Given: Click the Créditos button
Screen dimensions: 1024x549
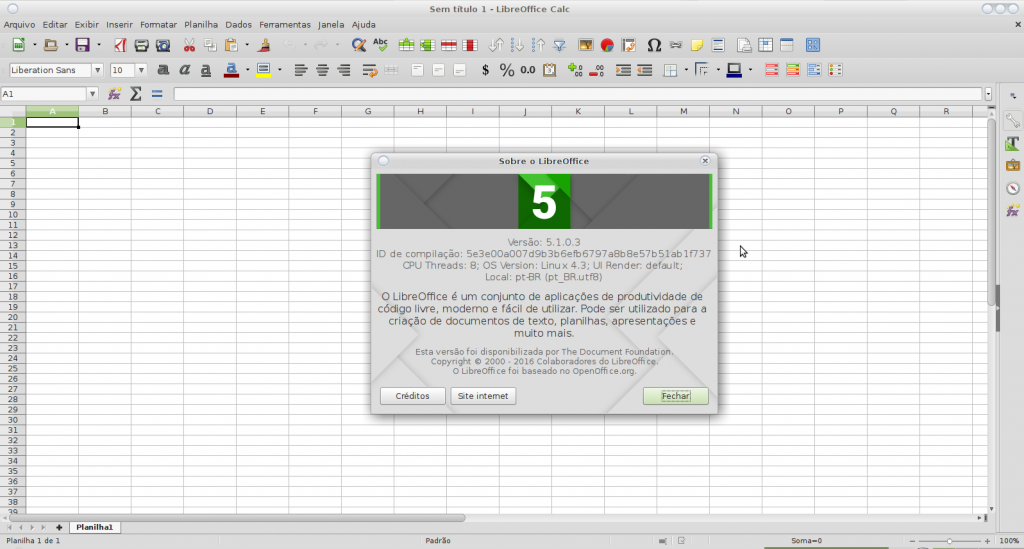Looking at the screenshot, I should (413, 396).
